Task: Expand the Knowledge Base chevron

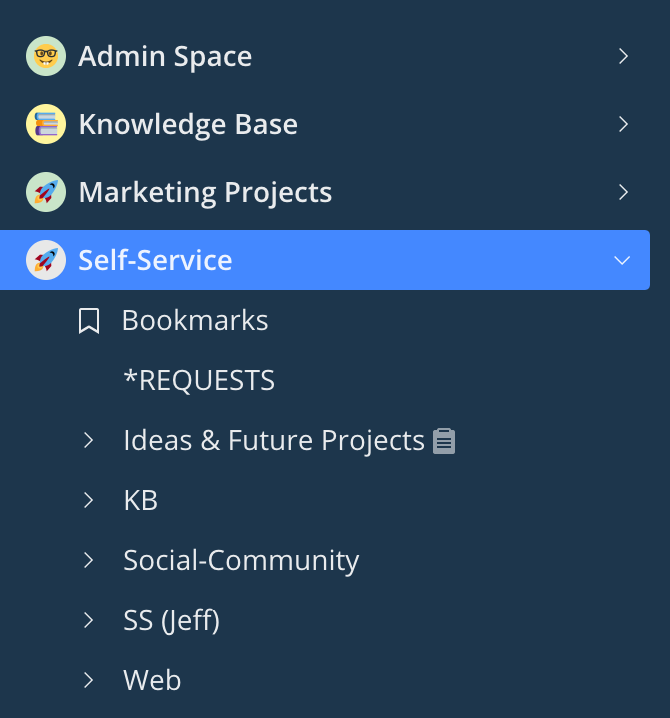Action: click(x=623, y=124)
